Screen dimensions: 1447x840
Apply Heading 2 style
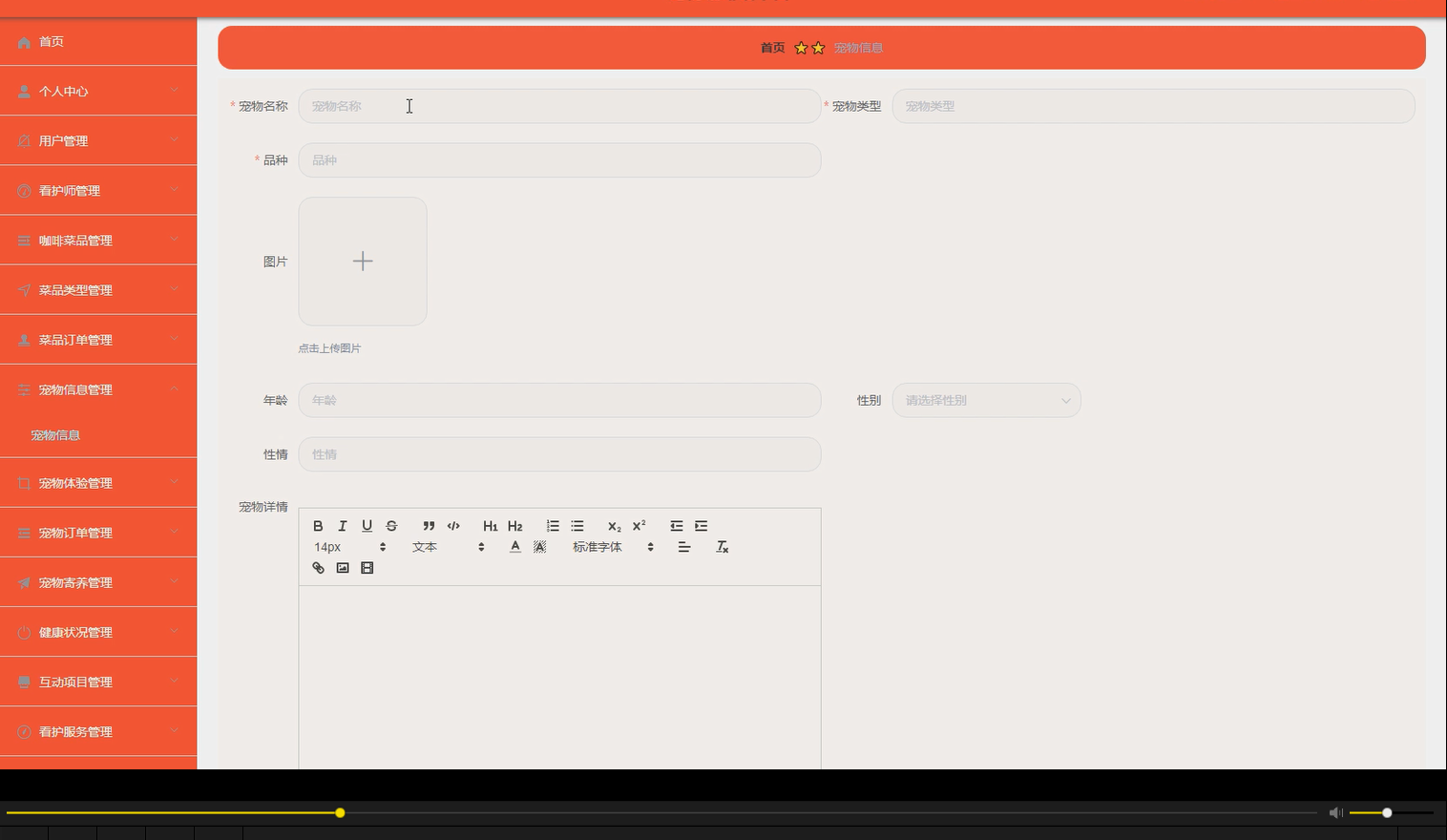tap(514, 526)
